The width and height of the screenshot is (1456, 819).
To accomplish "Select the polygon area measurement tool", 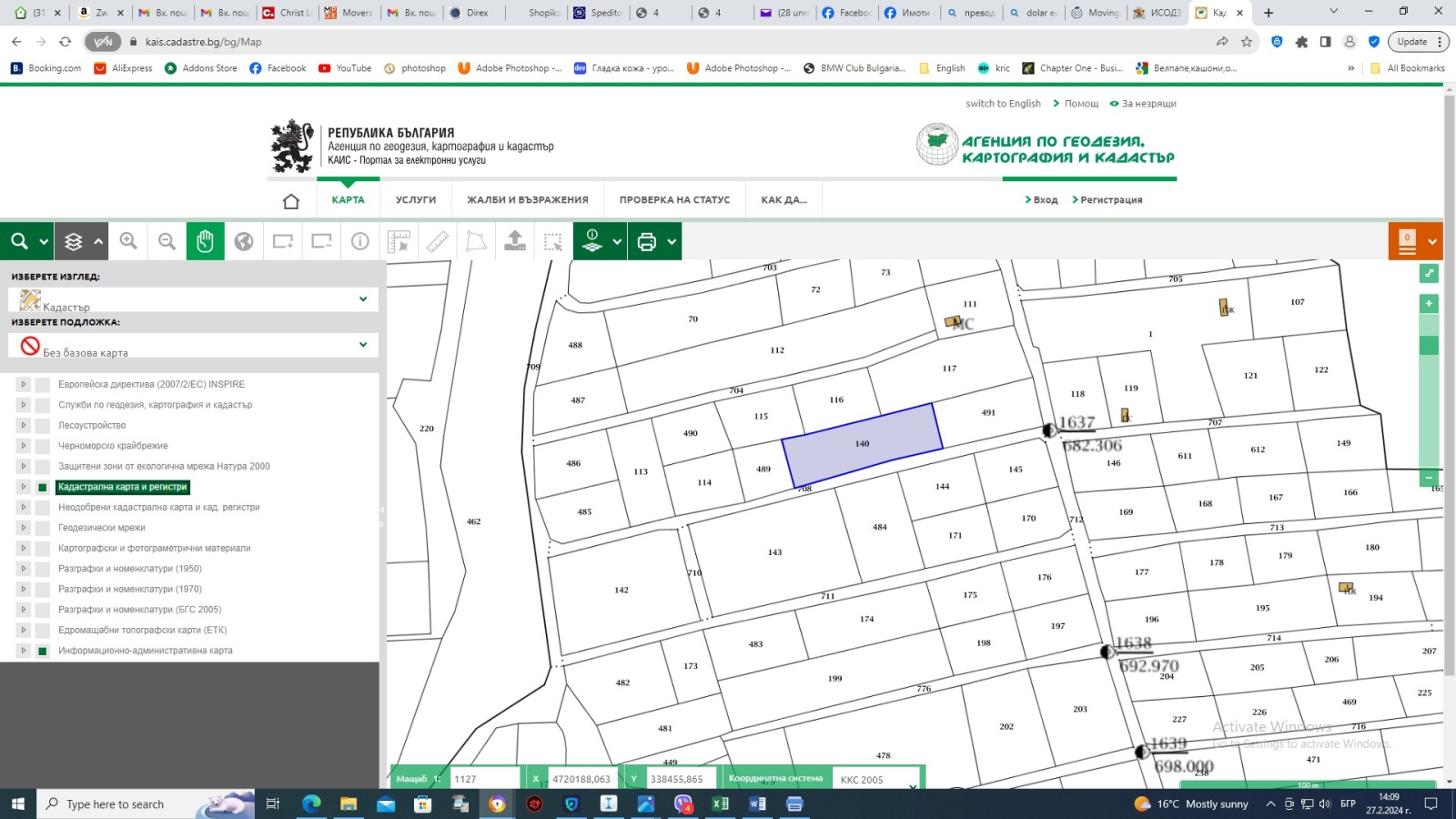I will 474,241.
